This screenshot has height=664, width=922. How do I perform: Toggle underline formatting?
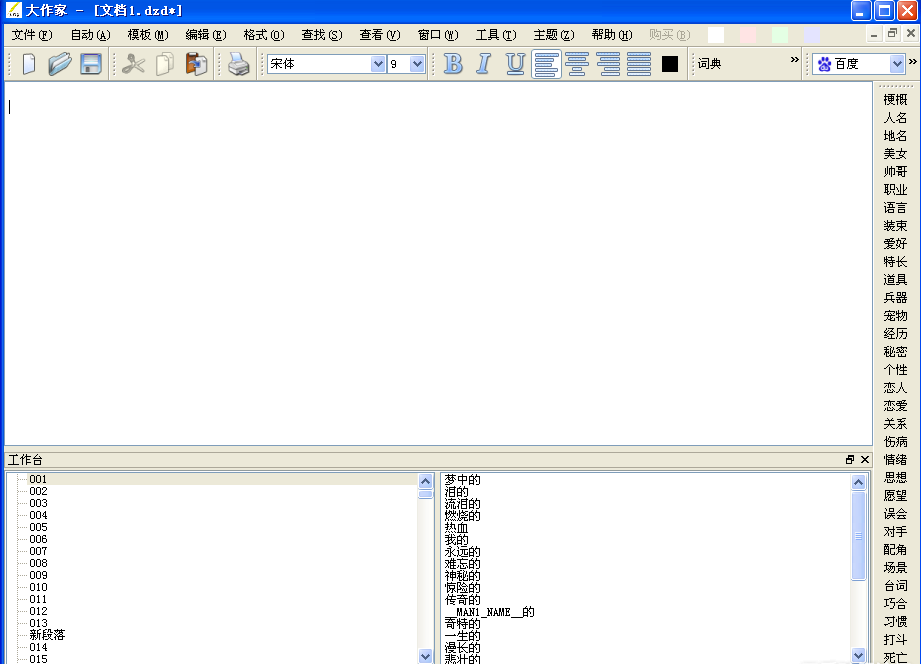coord(514,63)
